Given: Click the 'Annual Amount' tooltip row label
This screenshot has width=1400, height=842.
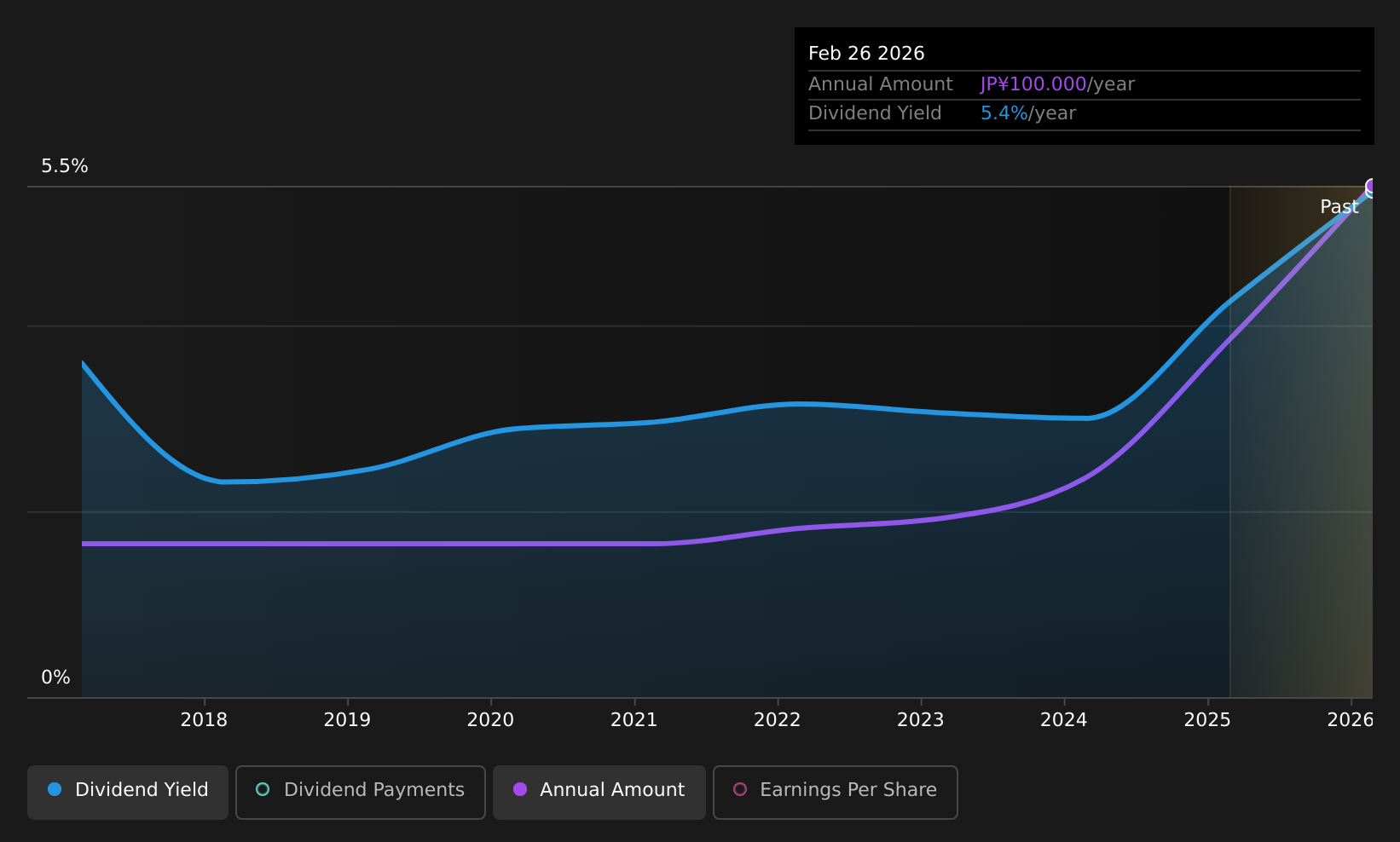Looking at the screenshot, I should 881,84.
